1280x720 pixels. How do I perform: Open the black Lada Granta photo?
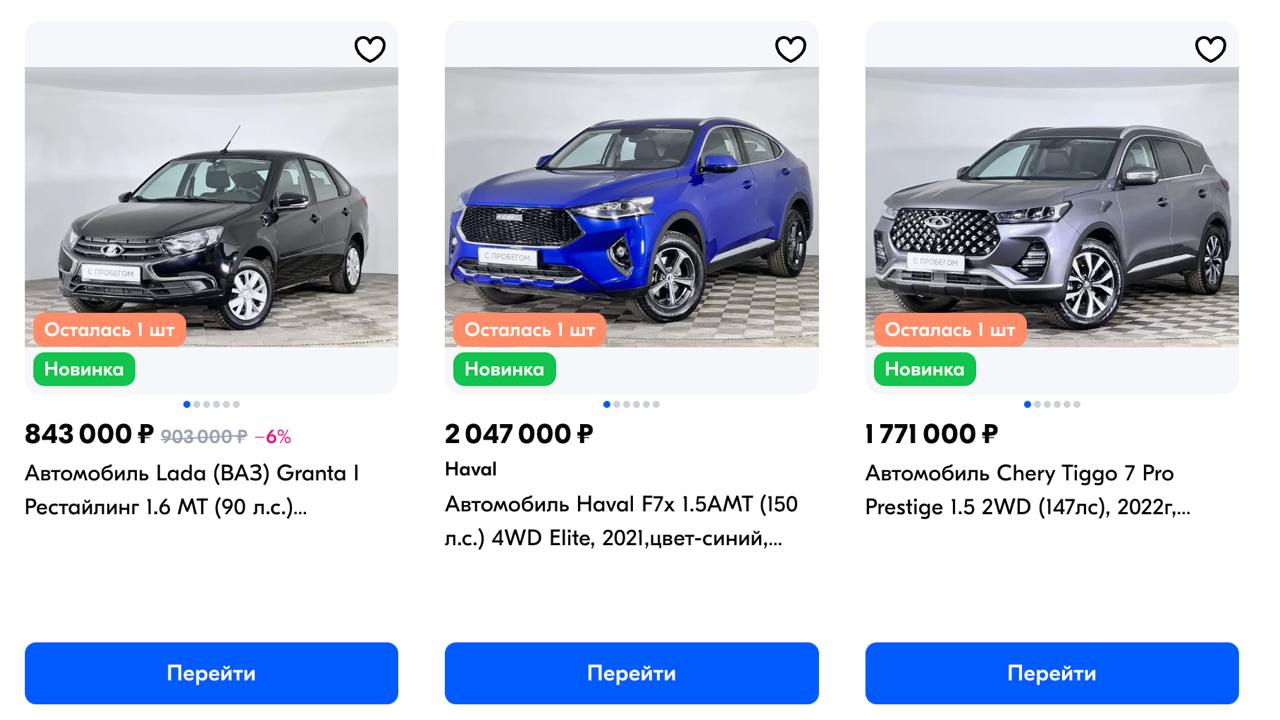pyautogui.click(x=211, y=207)
